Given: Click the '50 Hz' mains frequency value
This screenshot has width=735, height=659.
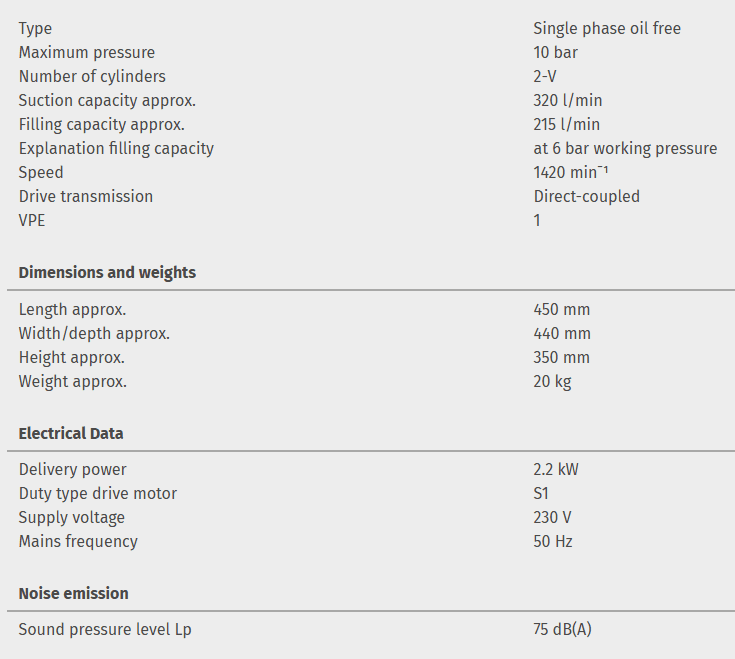Looking at the screenshot, I should coord(553,541).
